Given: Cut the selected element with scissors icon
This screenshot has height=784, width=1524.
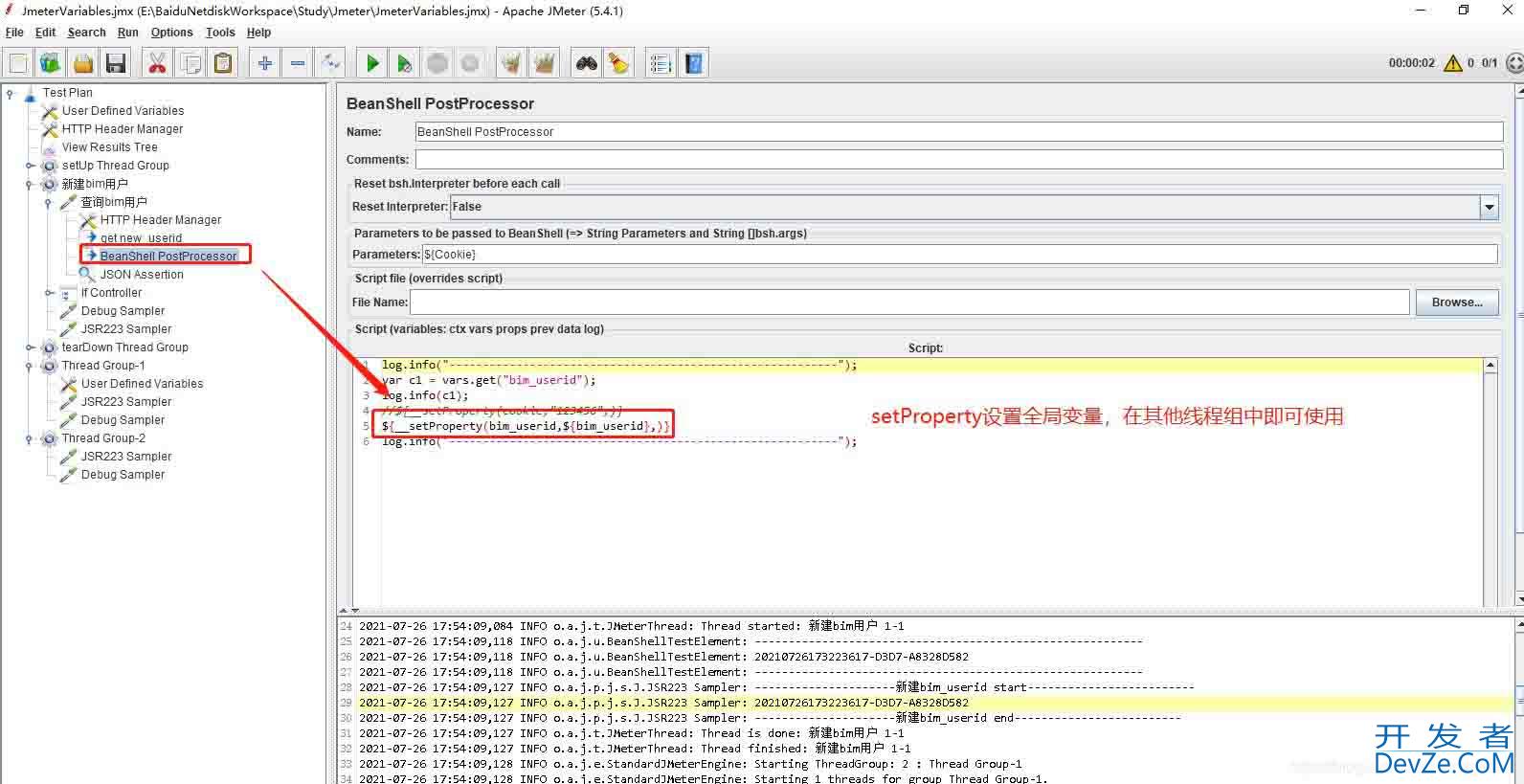Looking at the screenshot, I should 158,63.
